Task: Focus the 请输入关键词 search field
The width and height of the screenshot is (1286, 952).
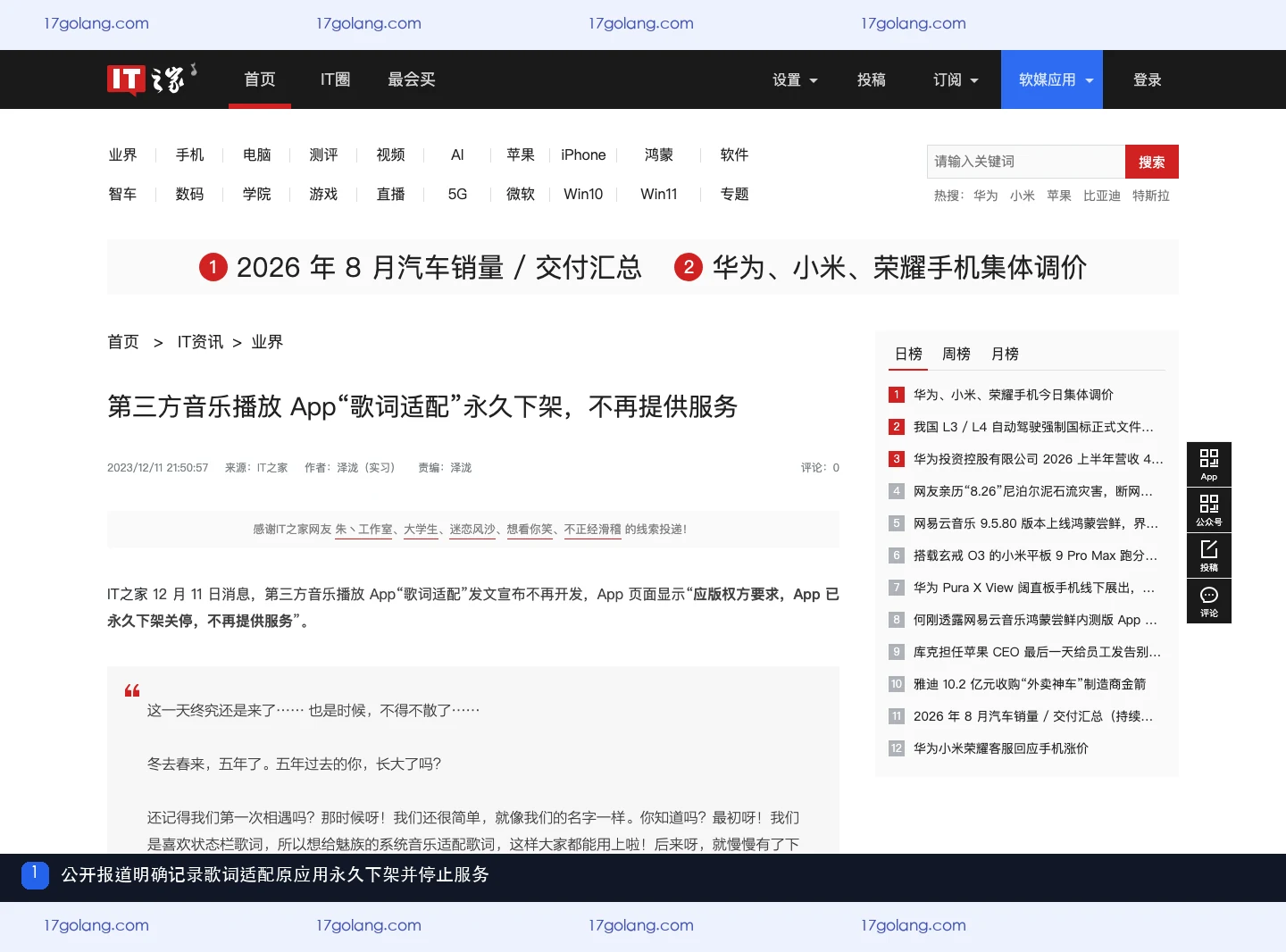Action: click(x=1026, y=162)
